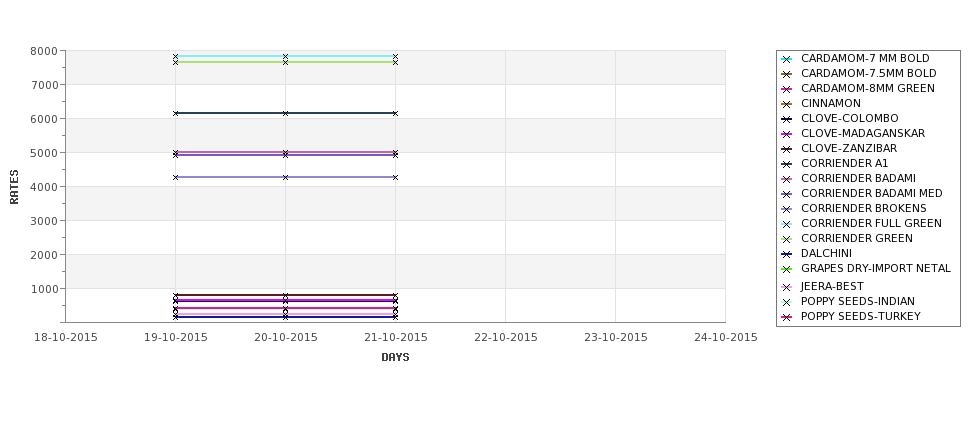Click the JEERA-BEST legend marker icon
Image resolution: width=975 pixels, height=429 pixels.
[787, 287]
